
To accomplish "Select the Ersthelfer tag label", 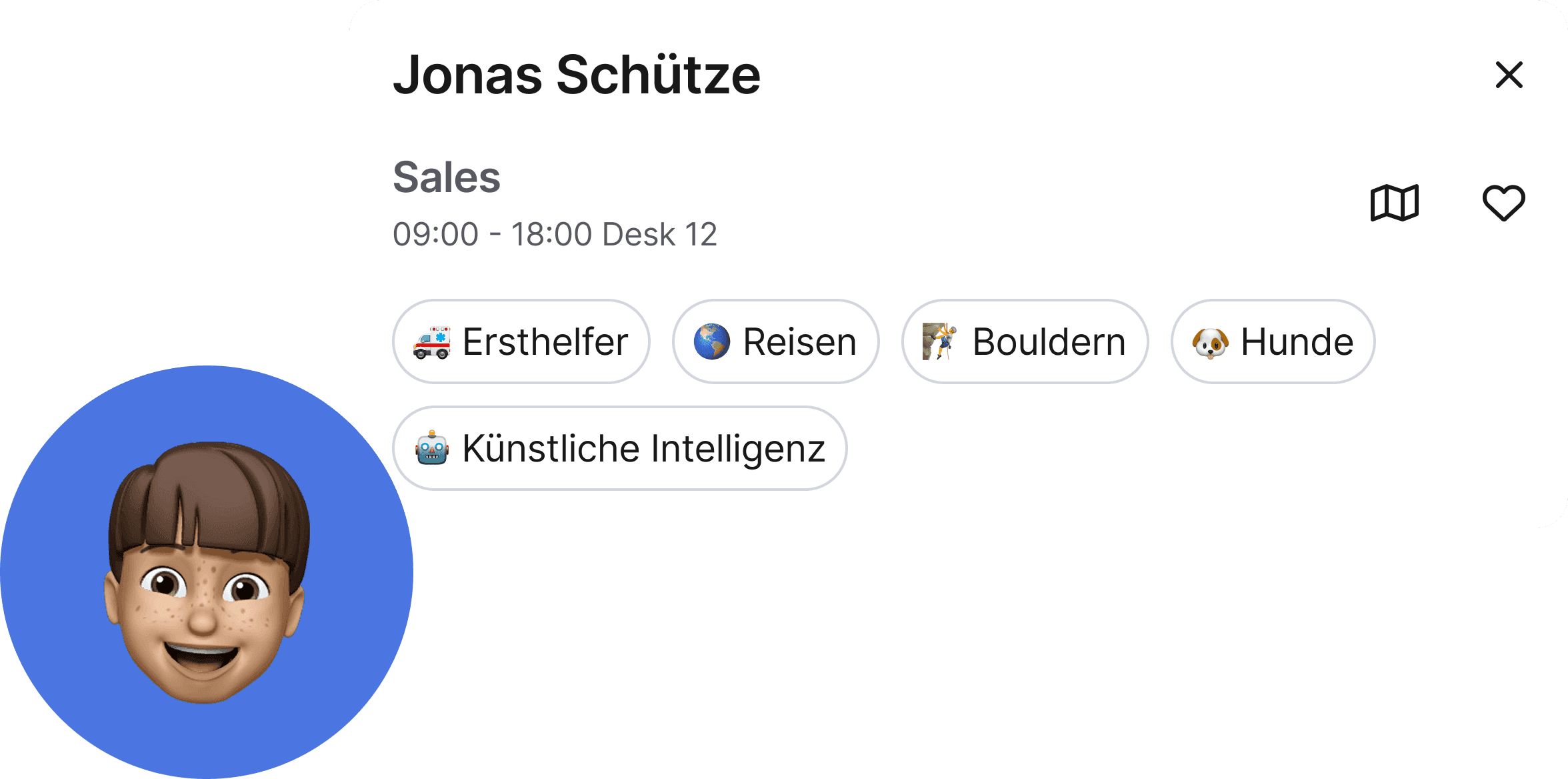I will (x=545, y=341).
